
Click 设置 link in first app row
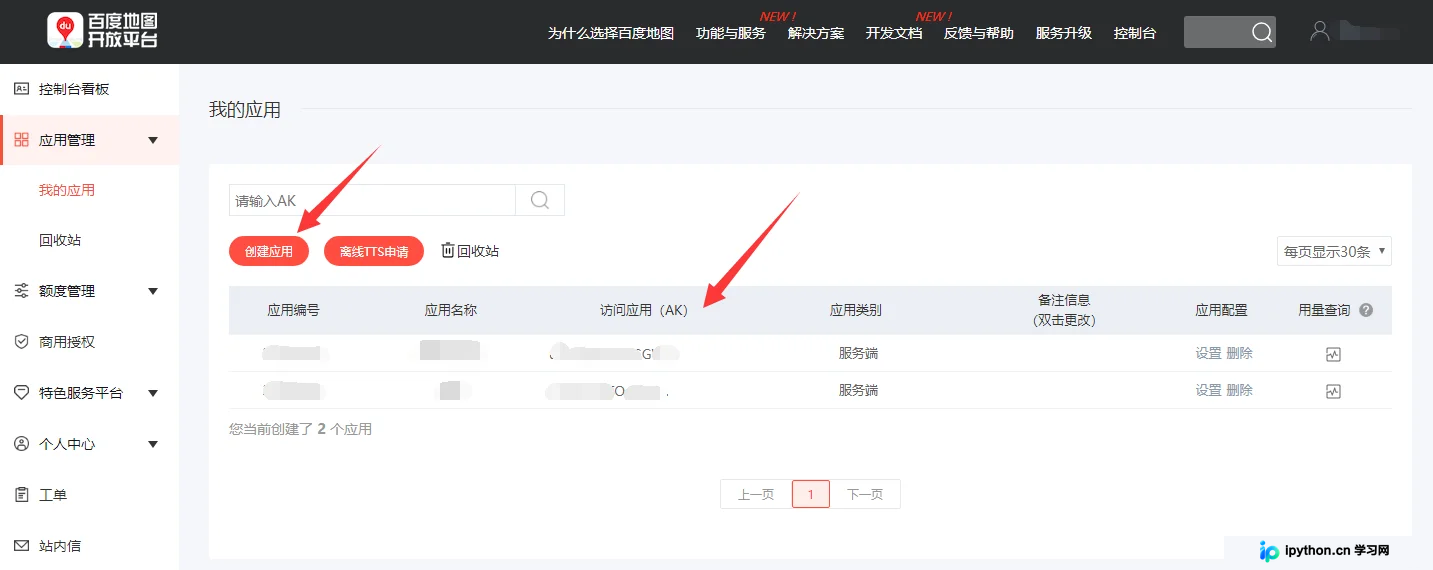click(1208, 353)
